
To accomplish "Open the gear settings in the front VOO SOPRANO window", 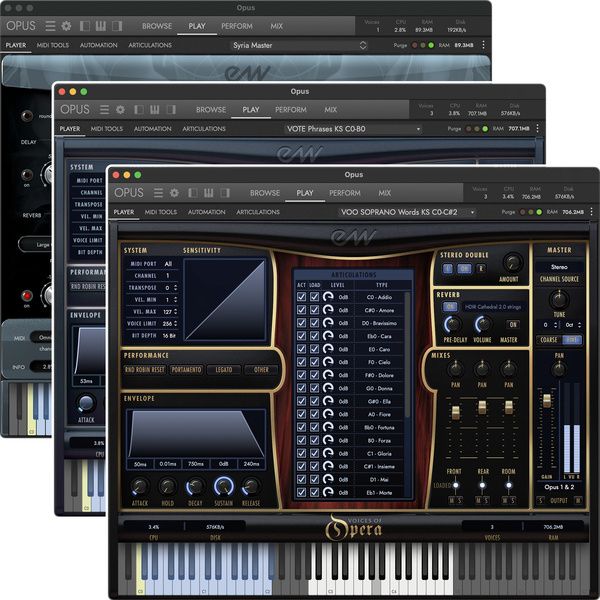I will click(x=174, y=193).
